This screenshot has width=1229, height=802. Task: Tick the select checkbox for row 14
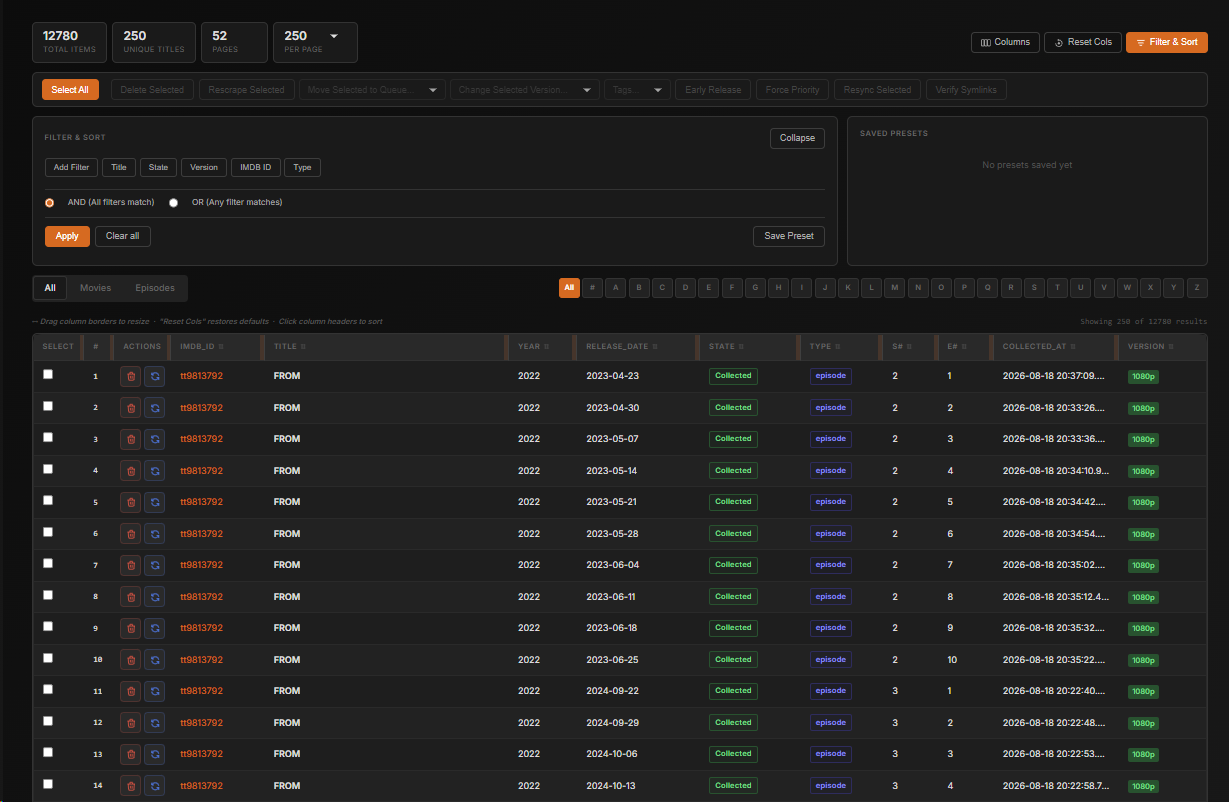(x=48, y=784)
